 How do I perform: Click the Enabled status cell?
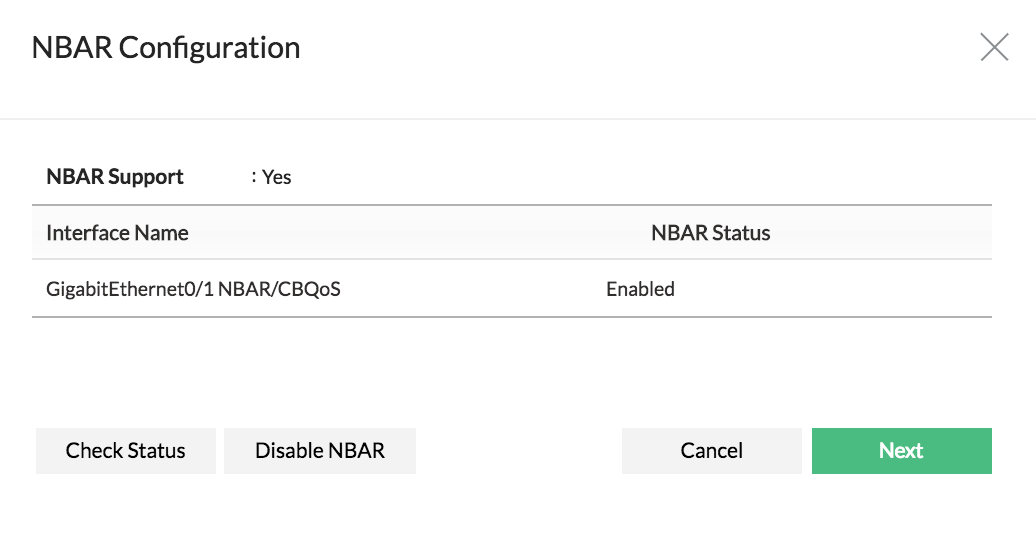640,289
